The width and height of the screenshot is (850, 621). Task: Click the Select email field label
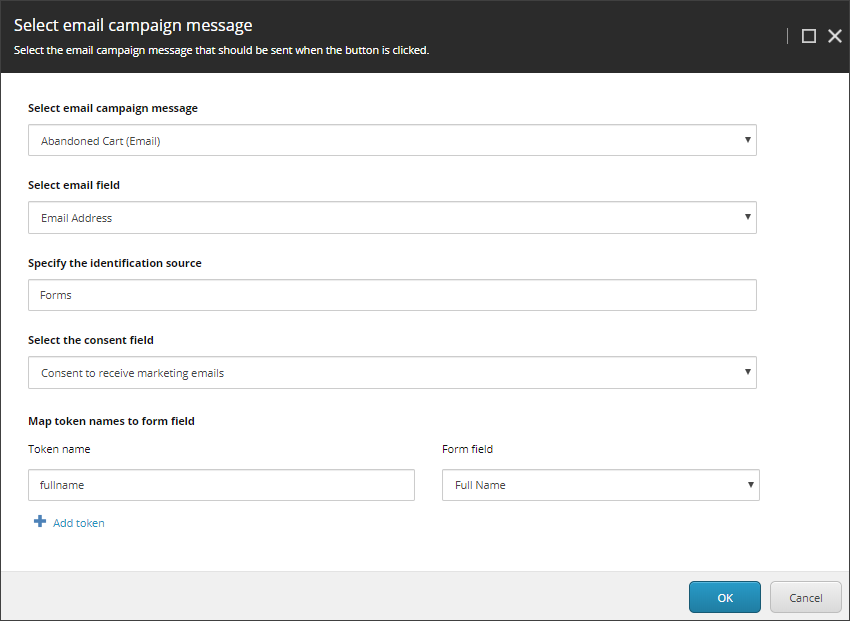pos(74,185)
